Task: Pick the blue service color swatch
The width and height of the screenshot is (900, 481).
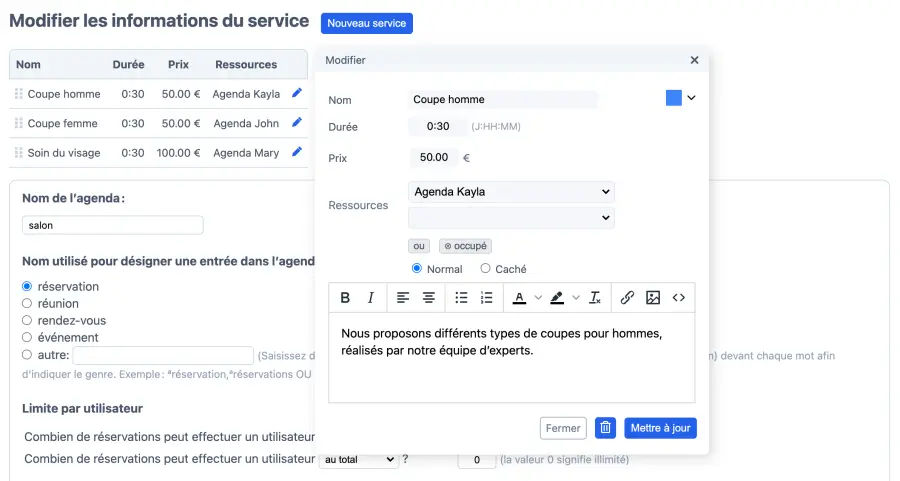Action: tap(674, 98)
